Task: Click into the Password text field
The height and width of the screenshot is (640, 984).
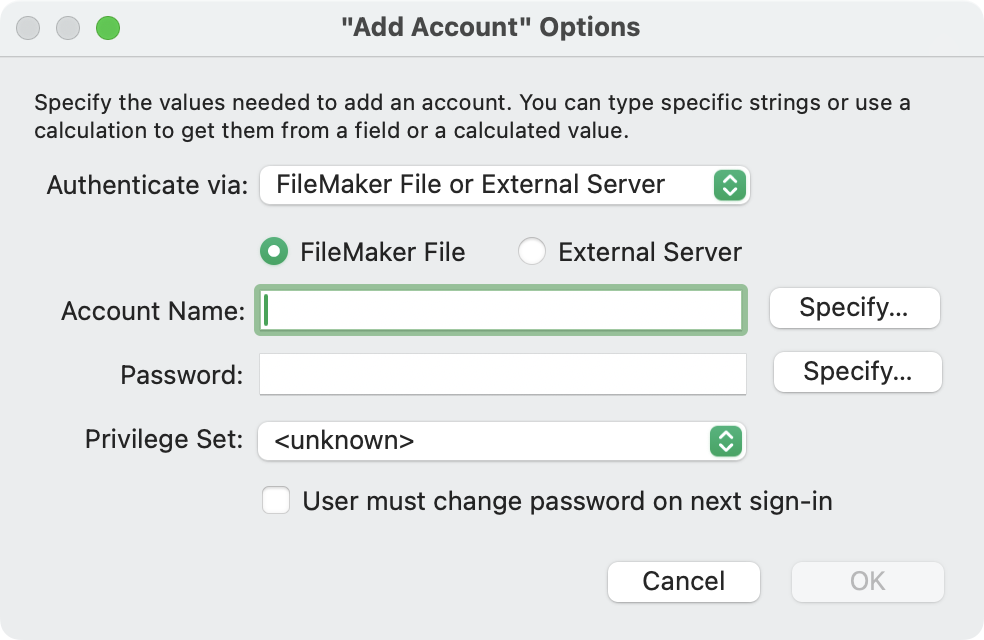Action: (502, 374)
